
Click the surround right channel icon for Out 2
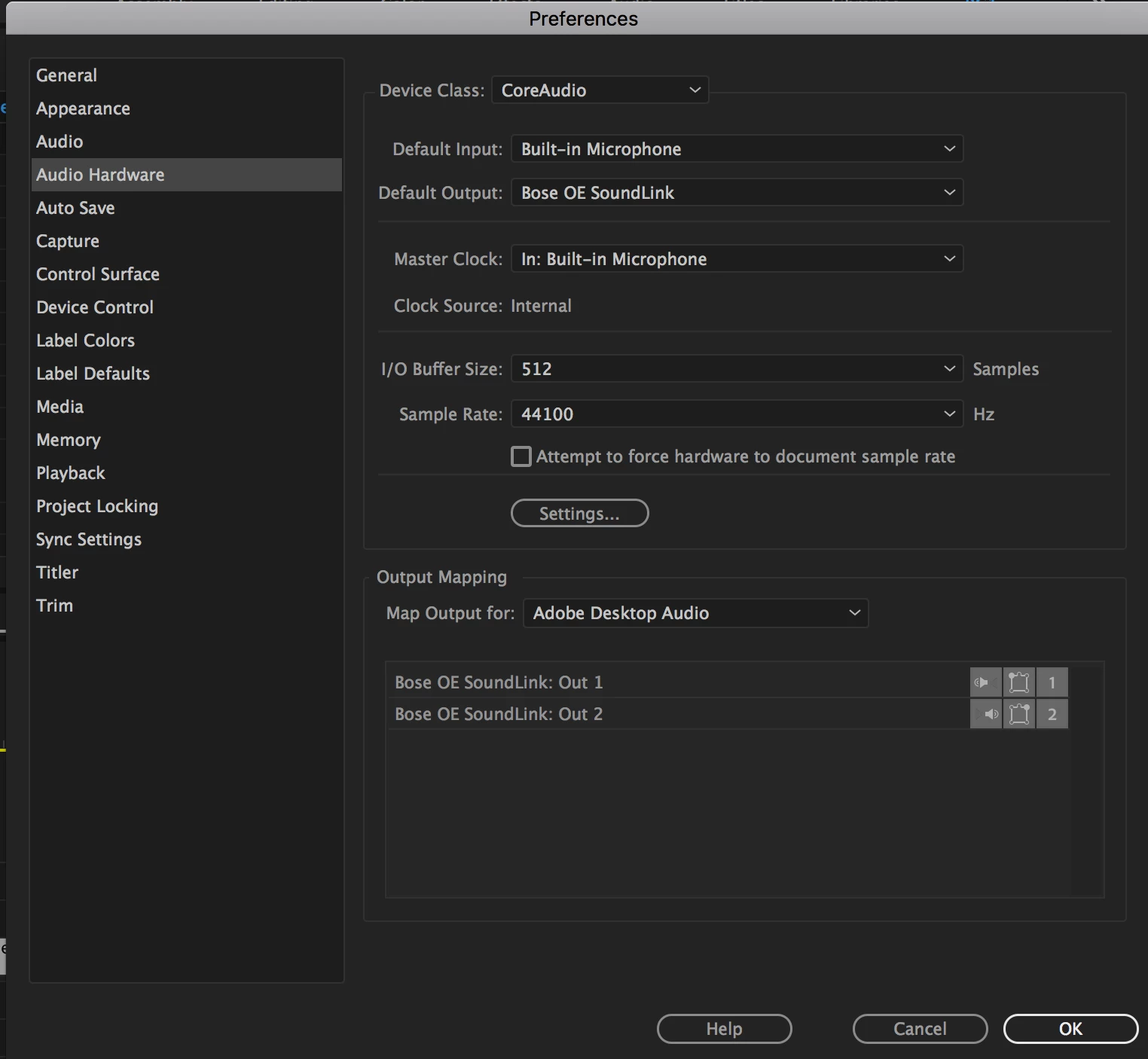click(x=1018, y=714)
